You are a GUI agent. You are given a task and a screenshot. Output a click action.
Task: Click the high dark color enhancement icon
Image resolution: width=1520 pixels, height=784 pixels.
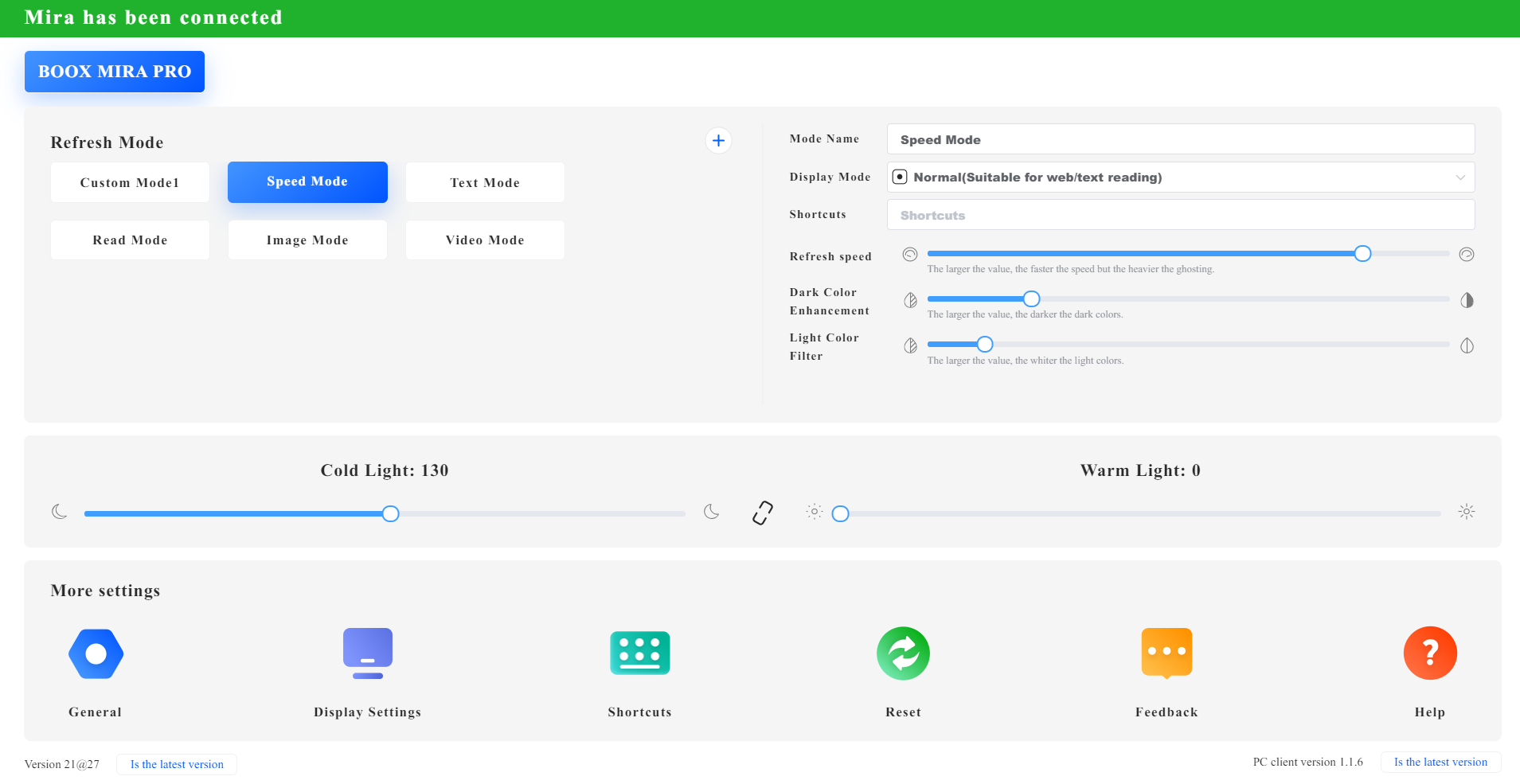click(1467, 300)
